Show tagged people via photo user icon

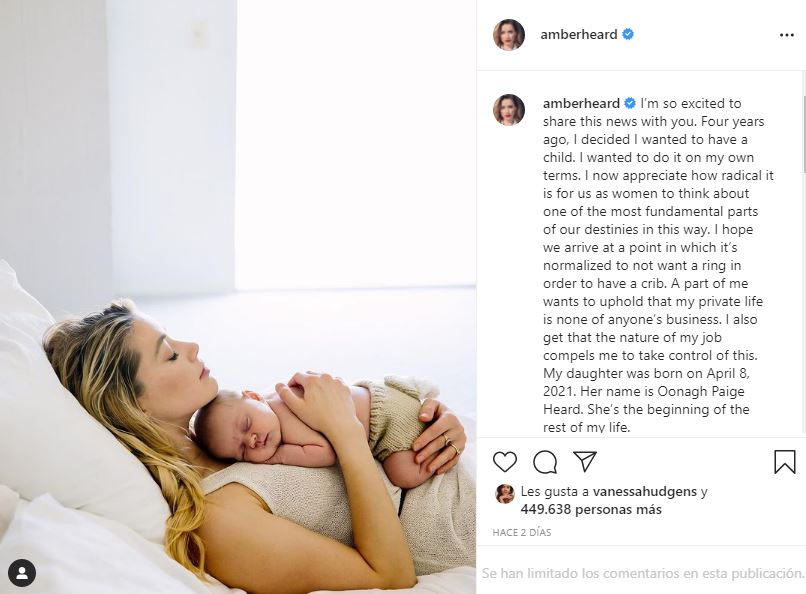tap(22, 572)
